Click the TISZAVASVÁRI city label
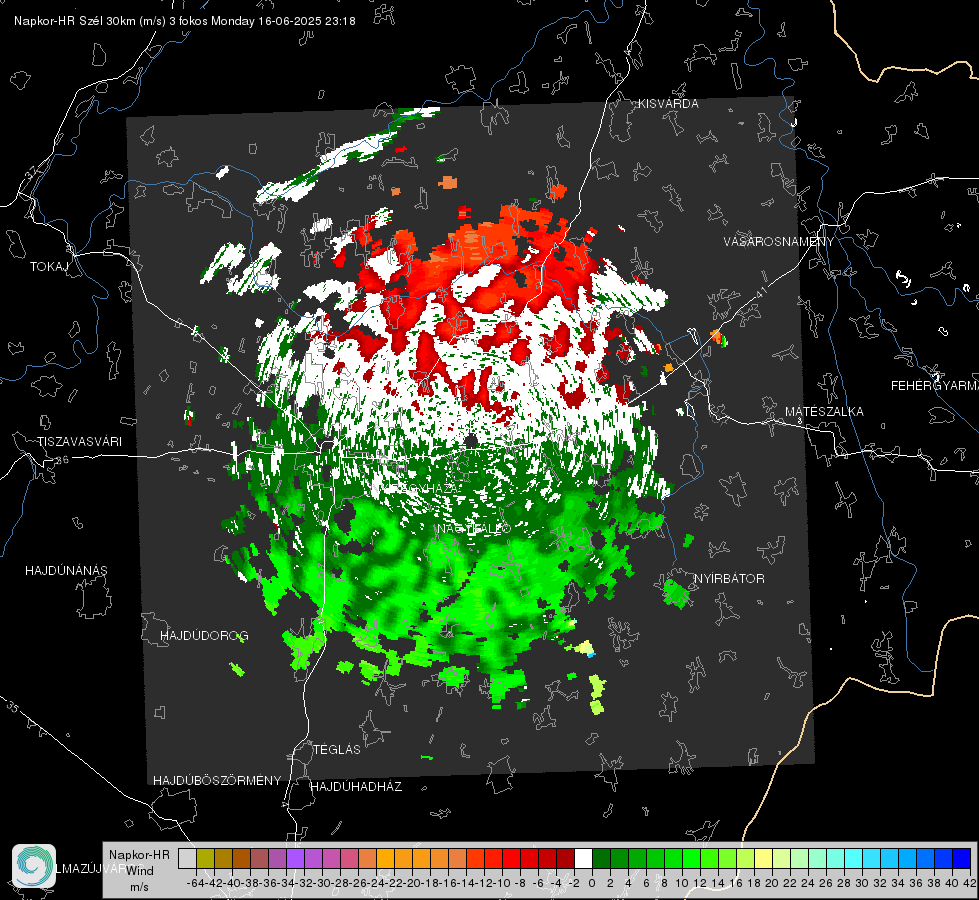Viewport: 979px width, 900px height. point(79,442)
